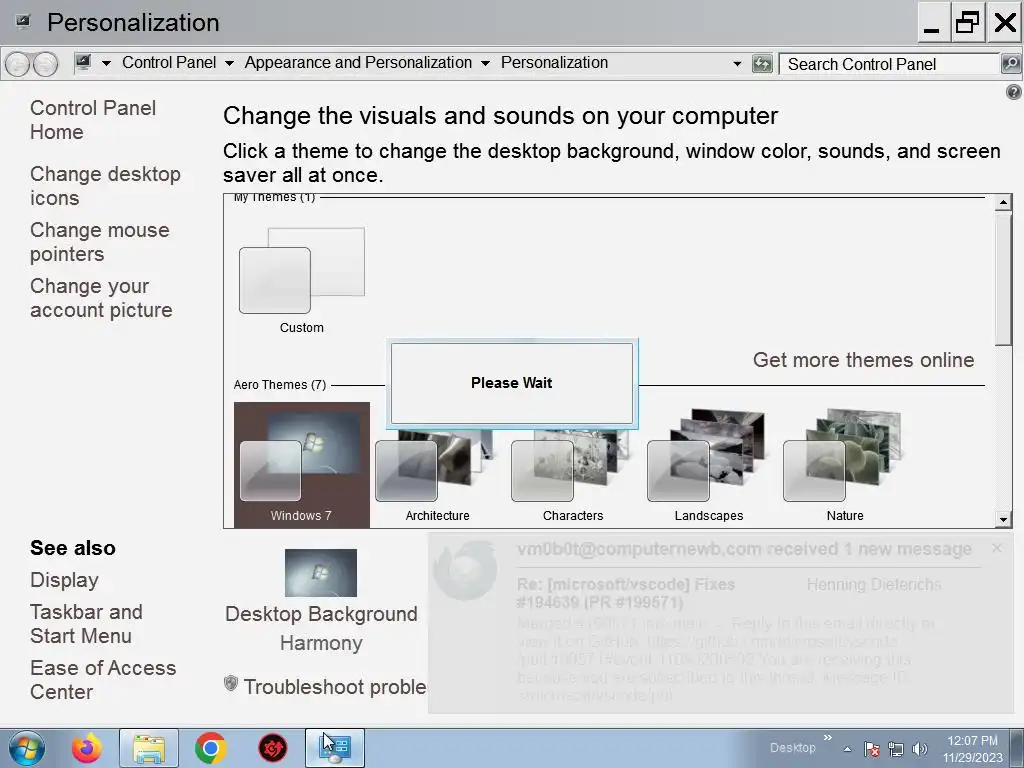Expand dropdown arrow after Control Panel
1024x768 pixels.
click(x=229, y=63)
